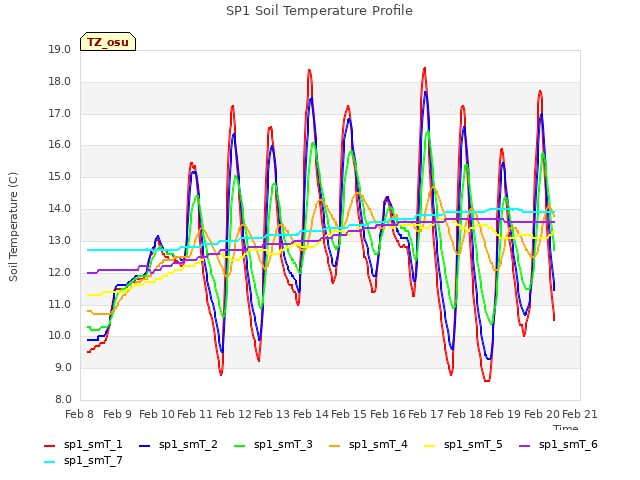This screenshot has width=640, height=480.
Task: Click the 8.0 y-axis tick label
Action: (x=63, y=399)
